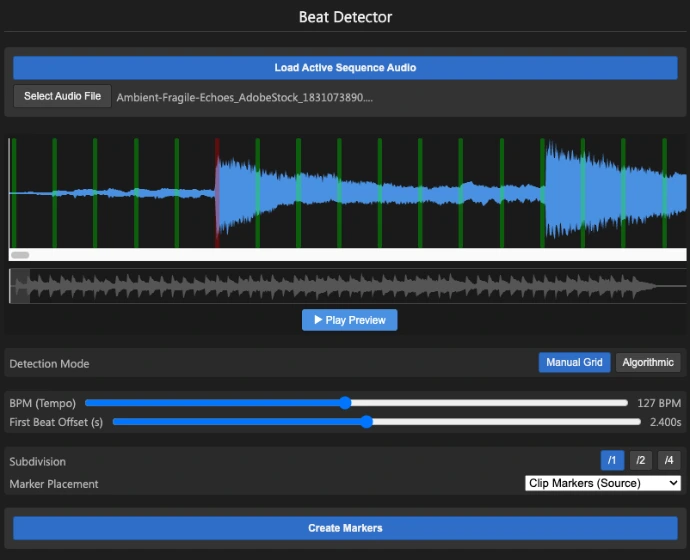
Task: Click the first green beat marker at waveform start
Action: click(13, 192)
